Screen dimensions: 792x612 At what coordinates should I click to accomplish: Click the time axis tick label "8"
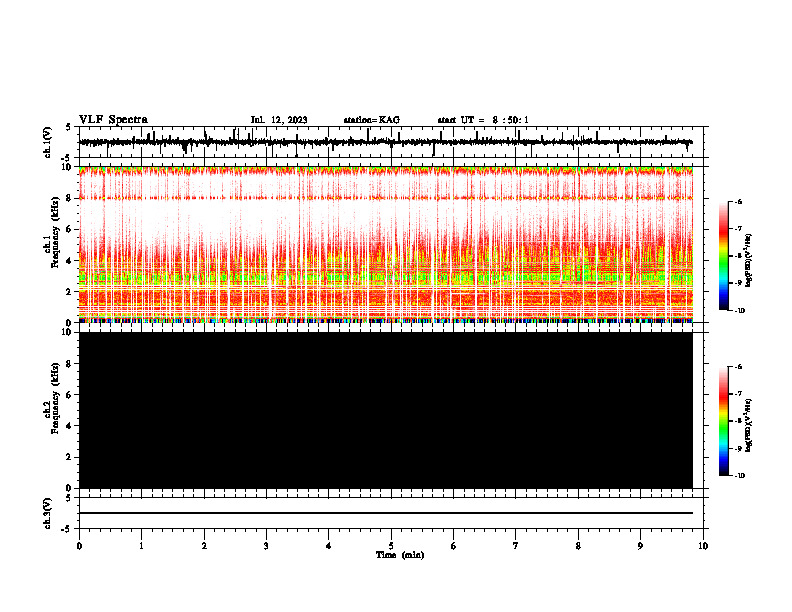pos(578,546)
